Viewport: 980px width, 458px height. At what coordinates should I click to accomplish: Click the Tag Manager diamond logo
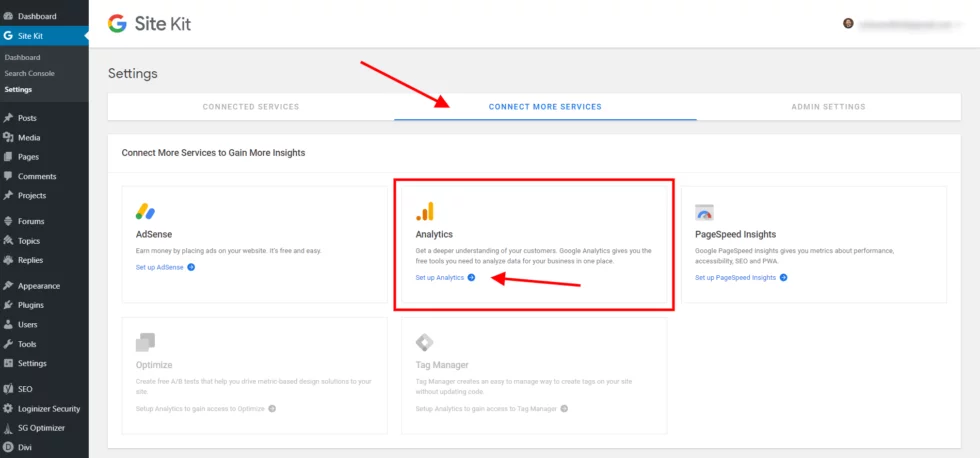click(x=425, y=342)
